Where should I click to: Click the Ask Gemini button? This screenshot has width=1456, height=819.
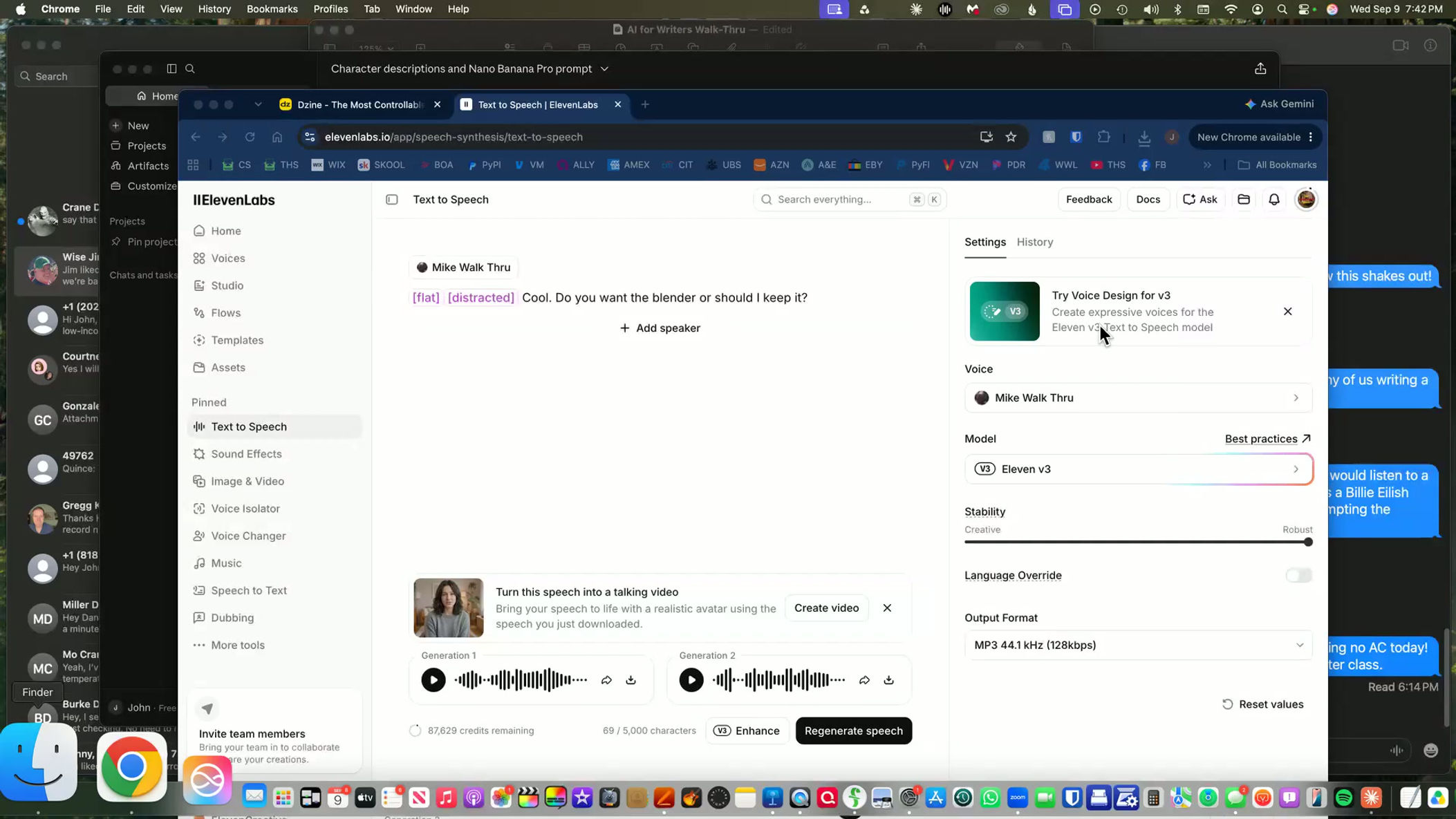[x=1280, y=104]
